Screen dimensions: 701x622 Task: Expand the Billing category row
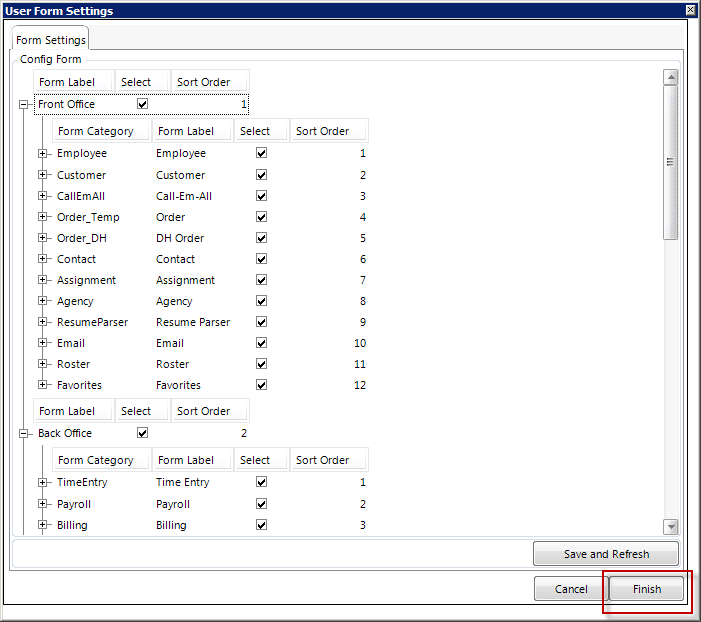(42, 525)
